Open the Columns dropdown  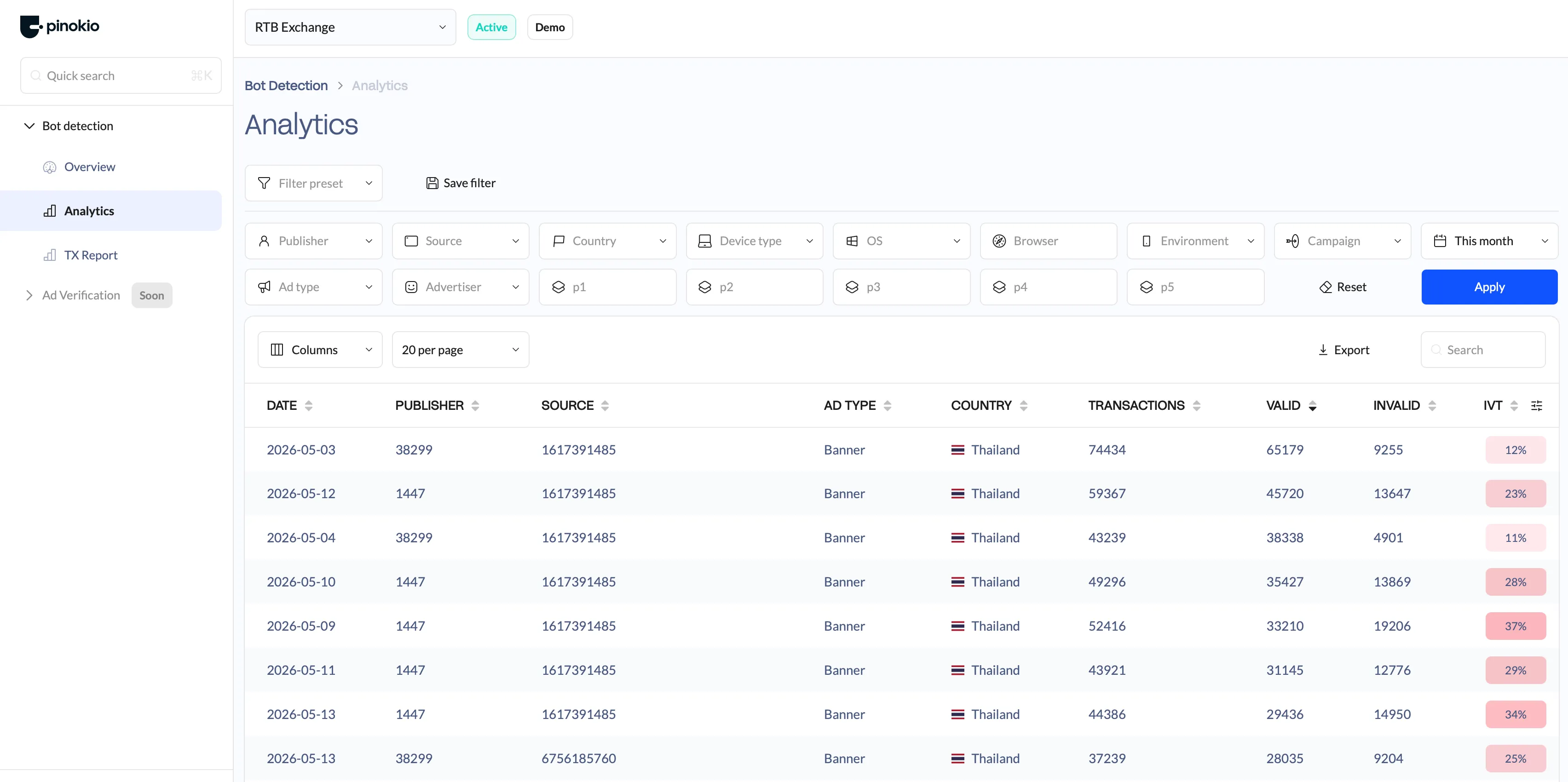320,350
